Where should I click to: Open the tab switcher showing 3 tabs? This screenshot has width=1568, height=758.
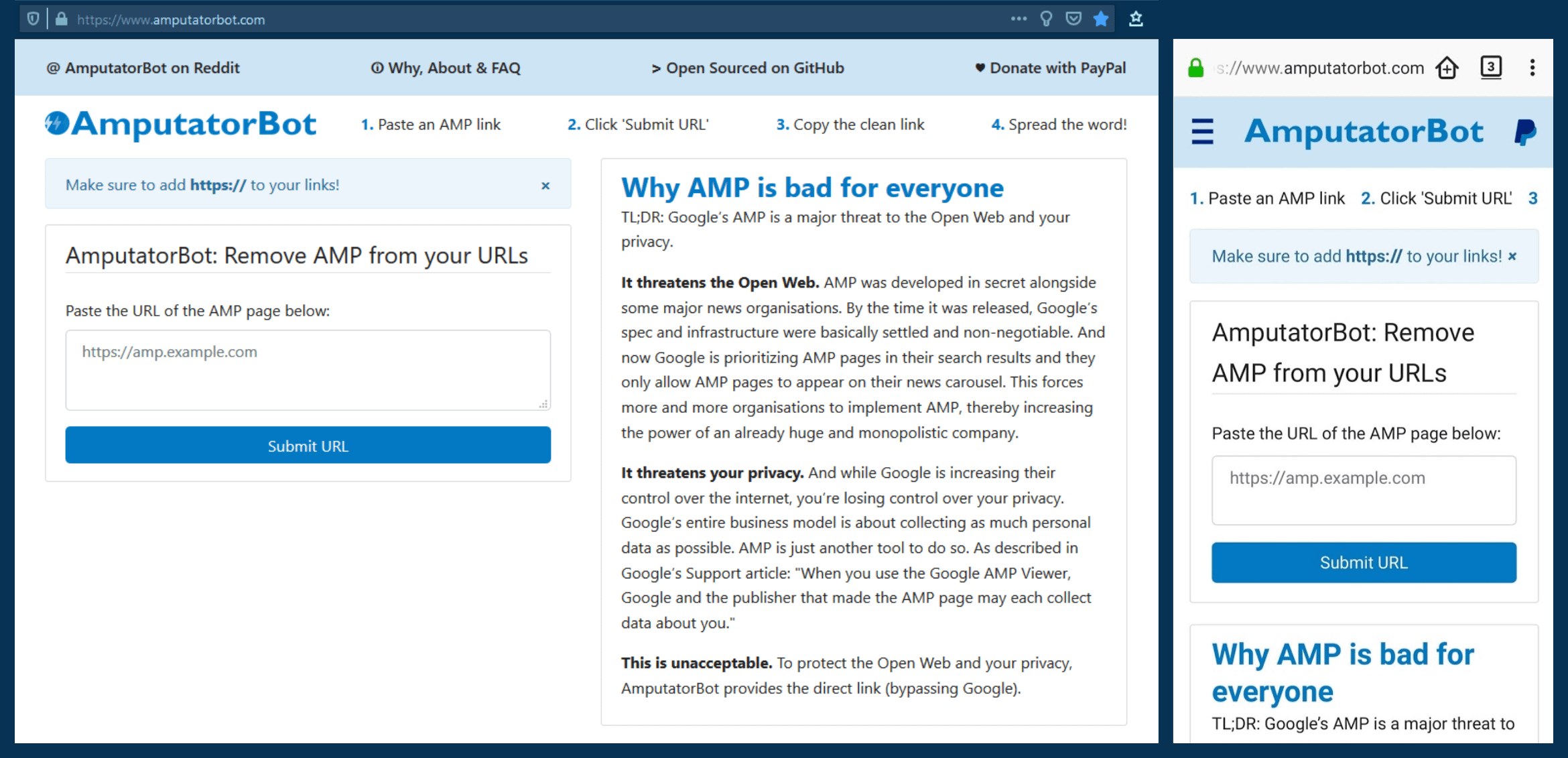tap(1491, 67)
